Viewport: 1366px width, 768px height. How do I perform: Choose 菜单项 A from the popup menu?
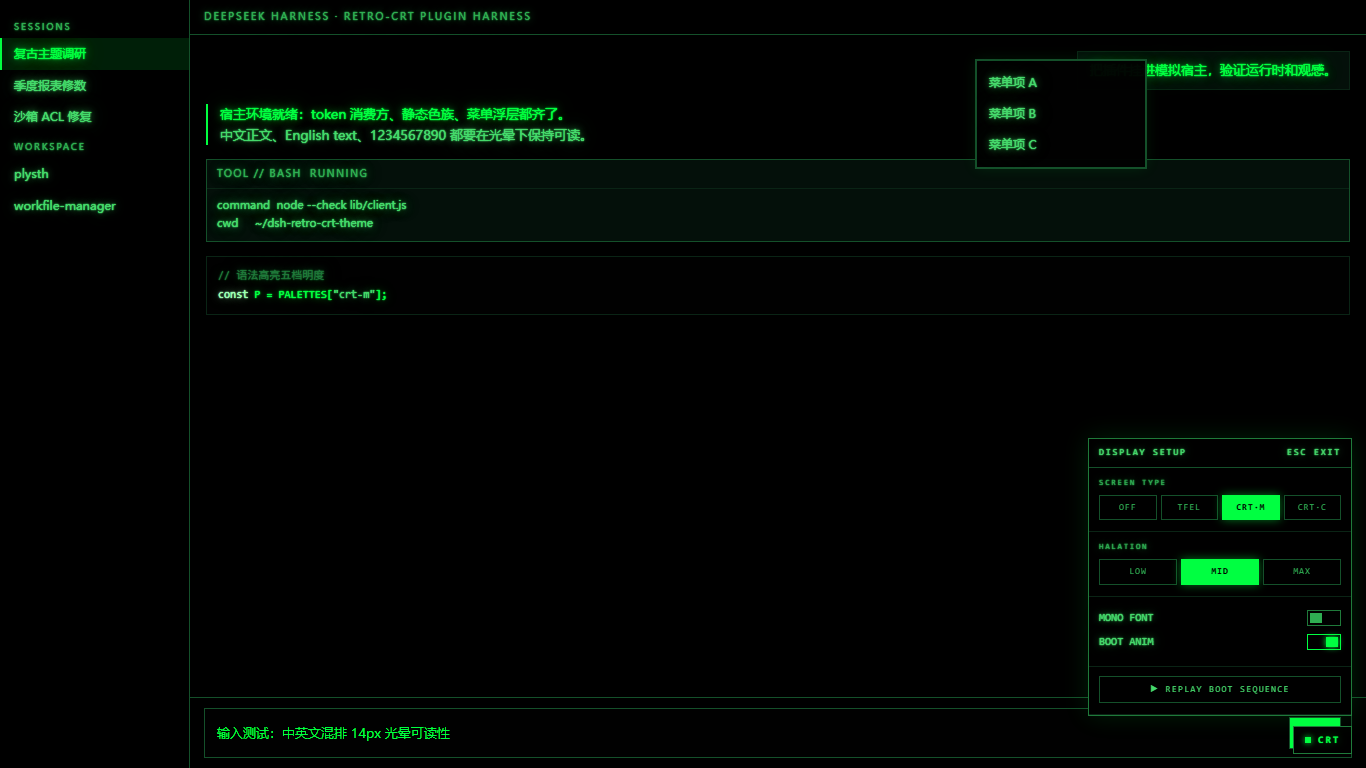pos(1060,83)
